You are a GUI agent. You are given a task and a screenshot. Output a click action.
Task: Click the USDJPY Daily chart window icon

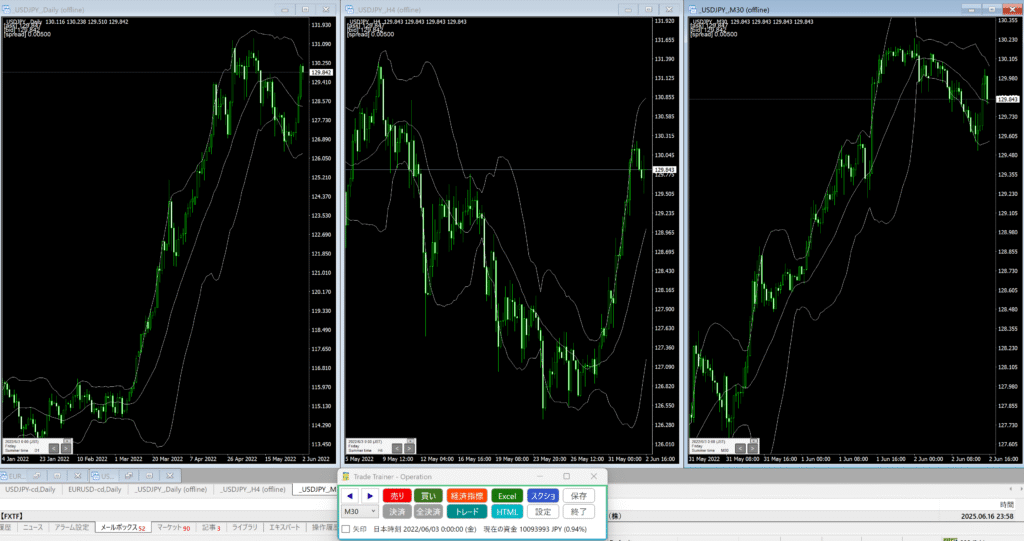(7, 10)
